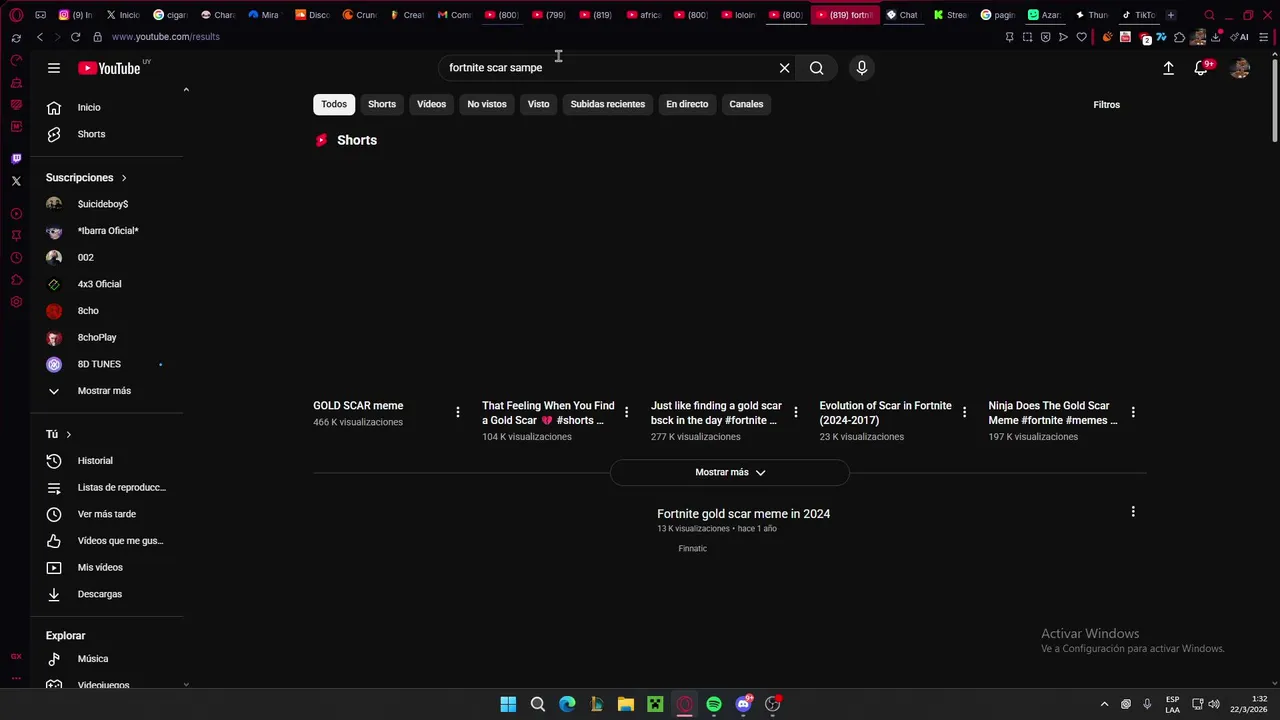Clear the search box with the X icon

click(785, 68)
